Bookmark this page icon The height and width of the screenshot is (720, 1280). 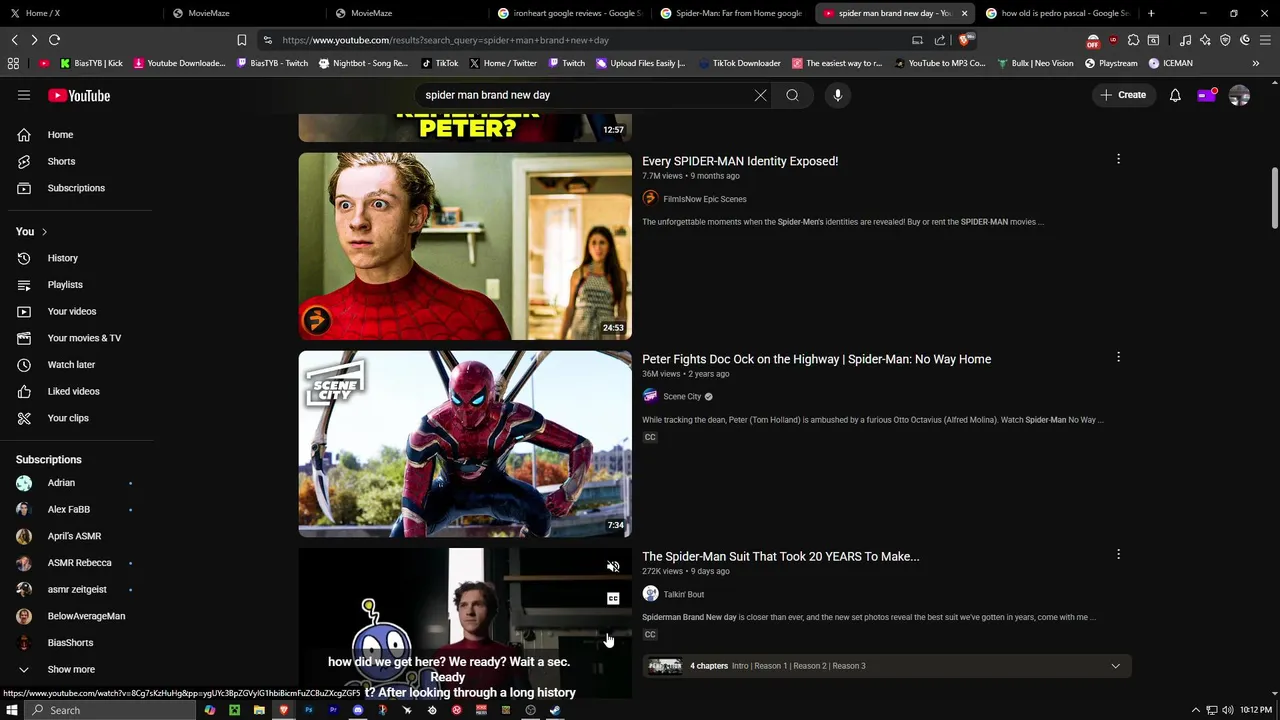(x=241, y=40)
